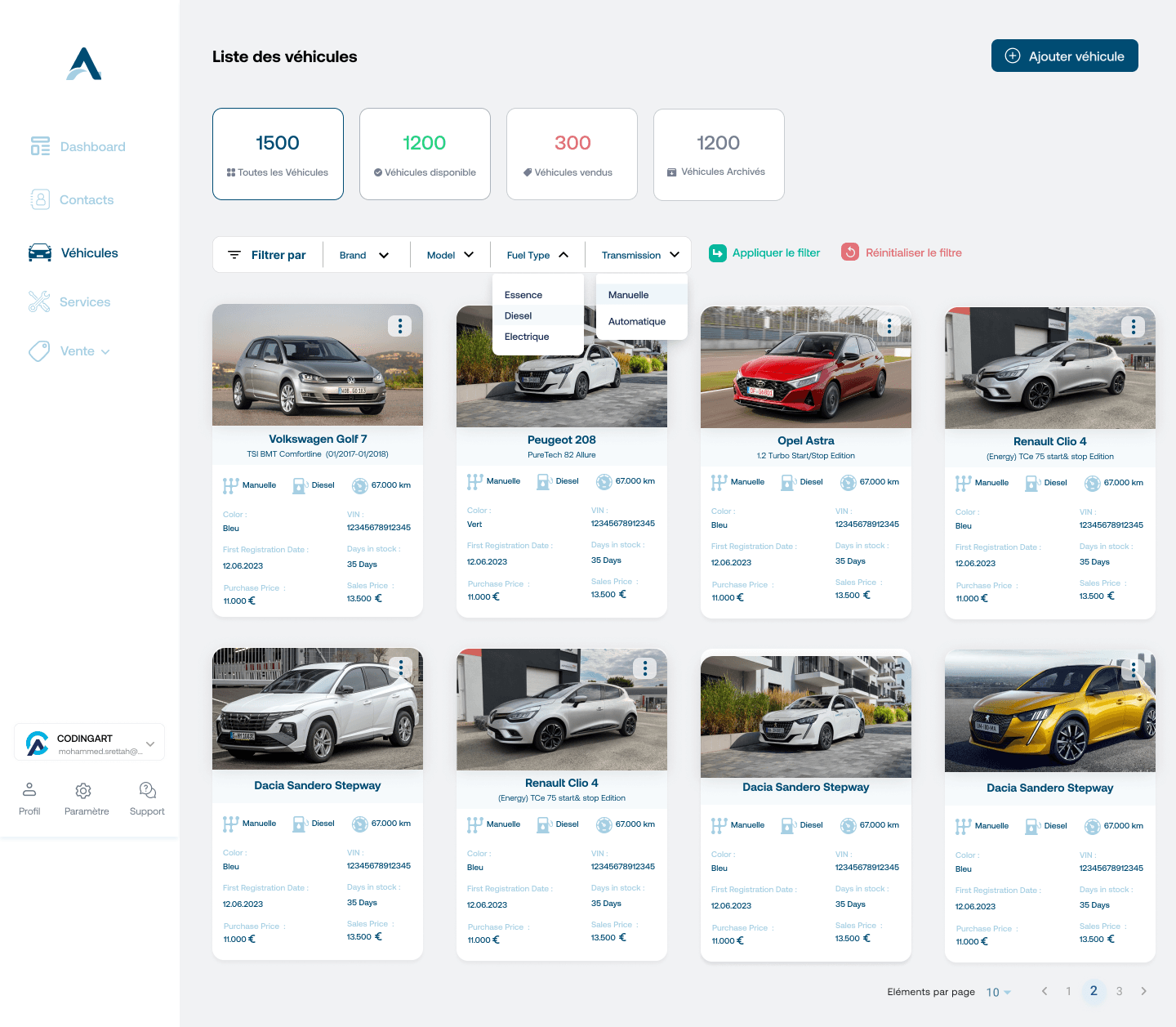Select current page 2
Screen dimensions: 1176x1027
click(x=1094, y=991)
